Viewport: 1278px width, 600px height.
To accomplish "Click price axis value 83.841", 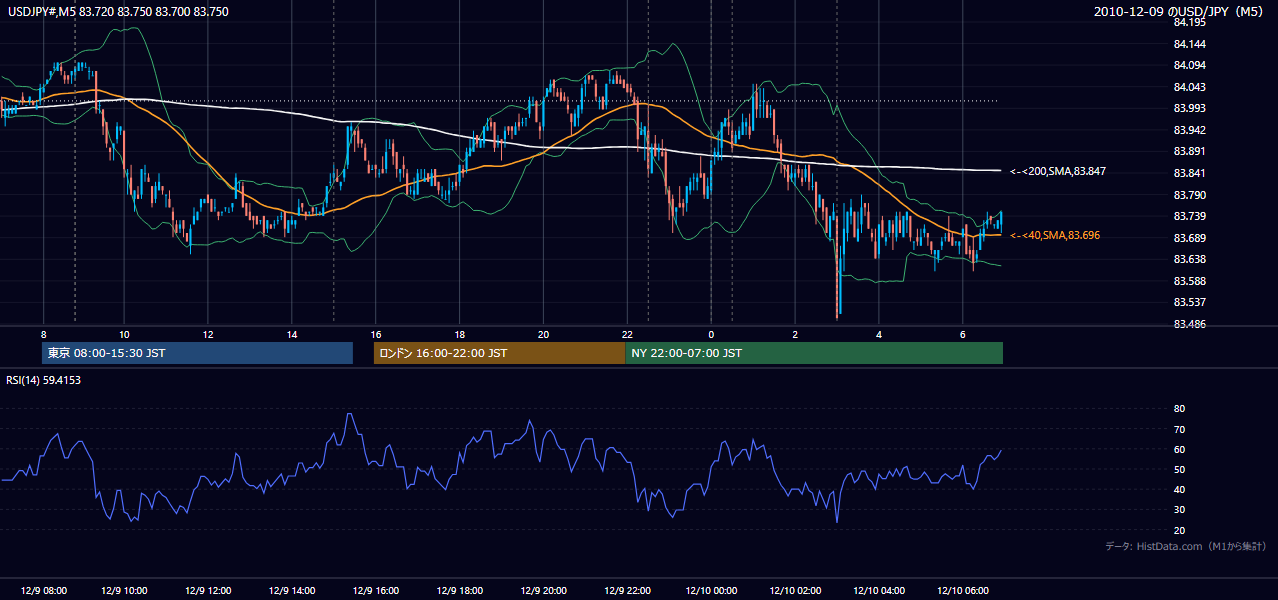I will click(x=1190, y=173).
